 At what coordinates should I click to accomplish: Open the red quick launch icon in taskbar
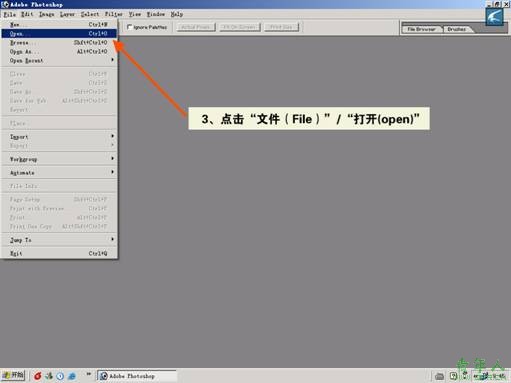(x=38, y=376)
